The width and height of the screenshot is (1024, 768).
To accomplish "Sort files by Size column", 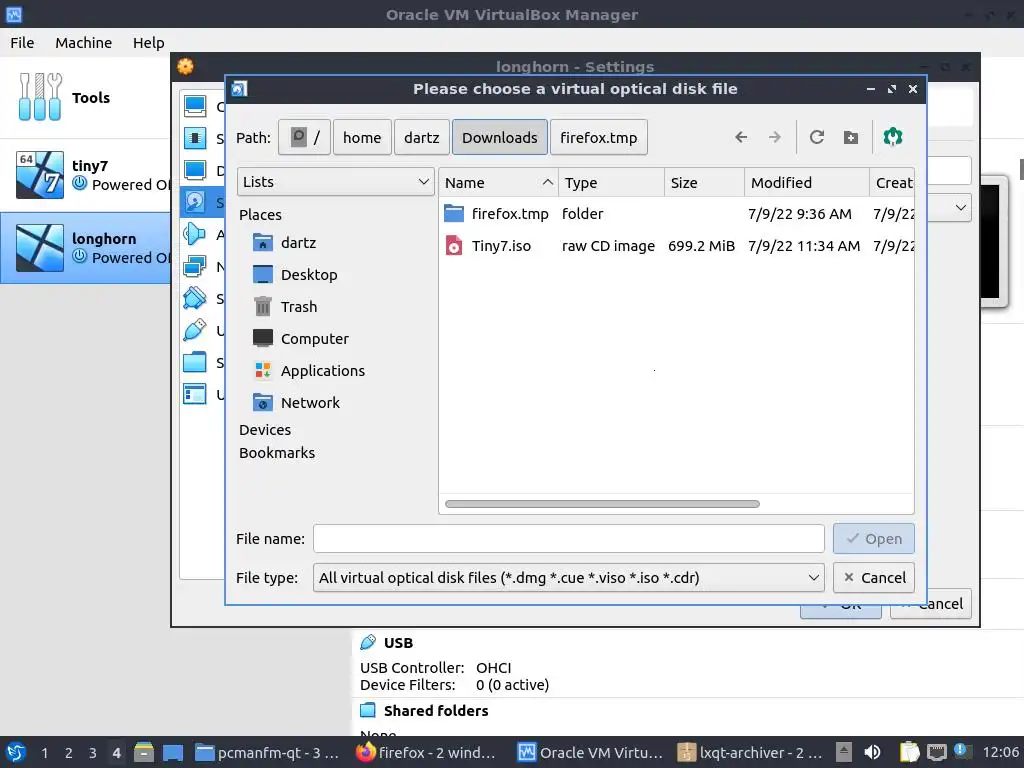I will pos(704,182).
